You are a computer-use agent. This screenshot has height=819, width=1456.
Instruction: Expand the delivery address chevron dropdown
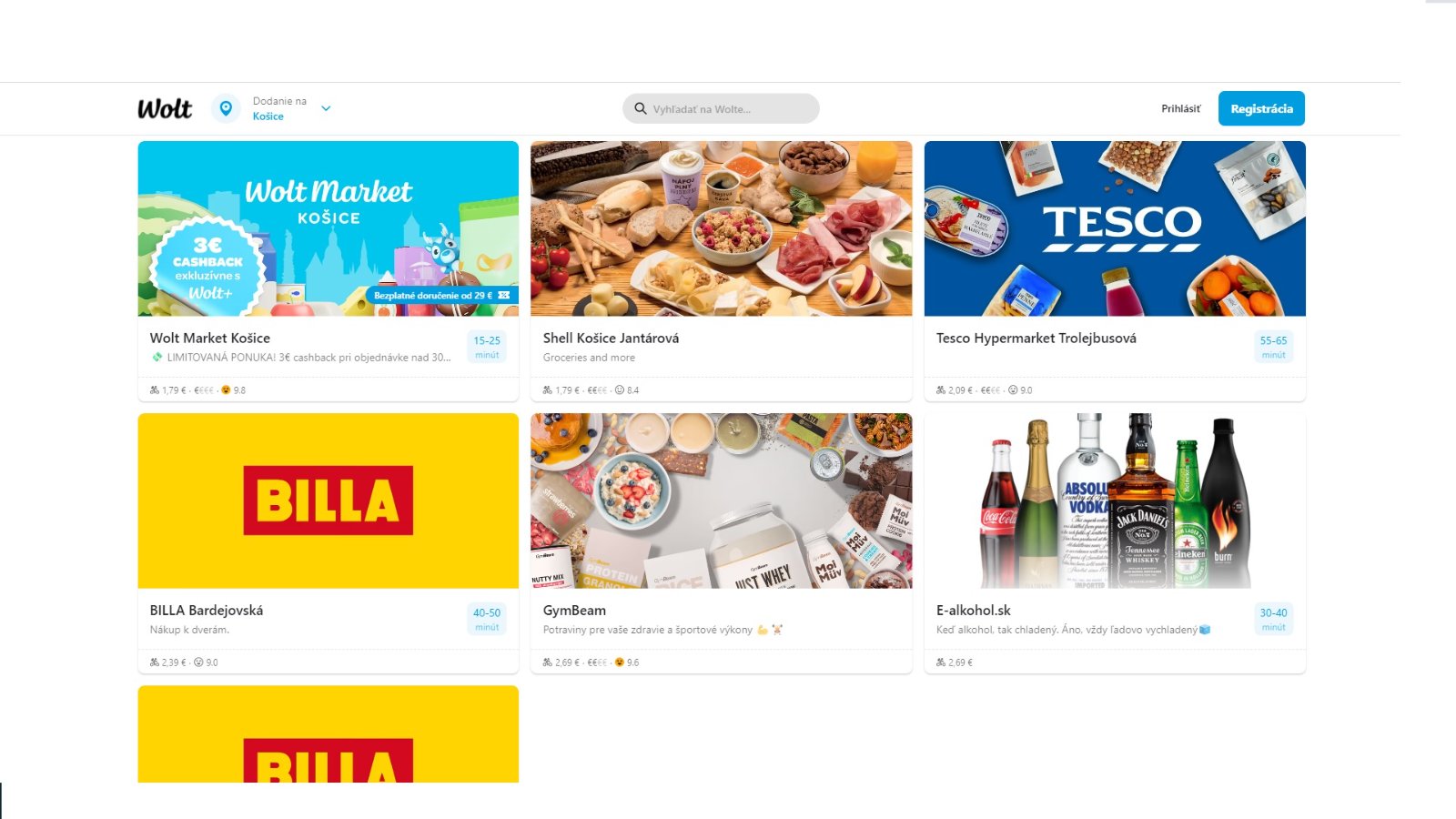coord(326,108)
